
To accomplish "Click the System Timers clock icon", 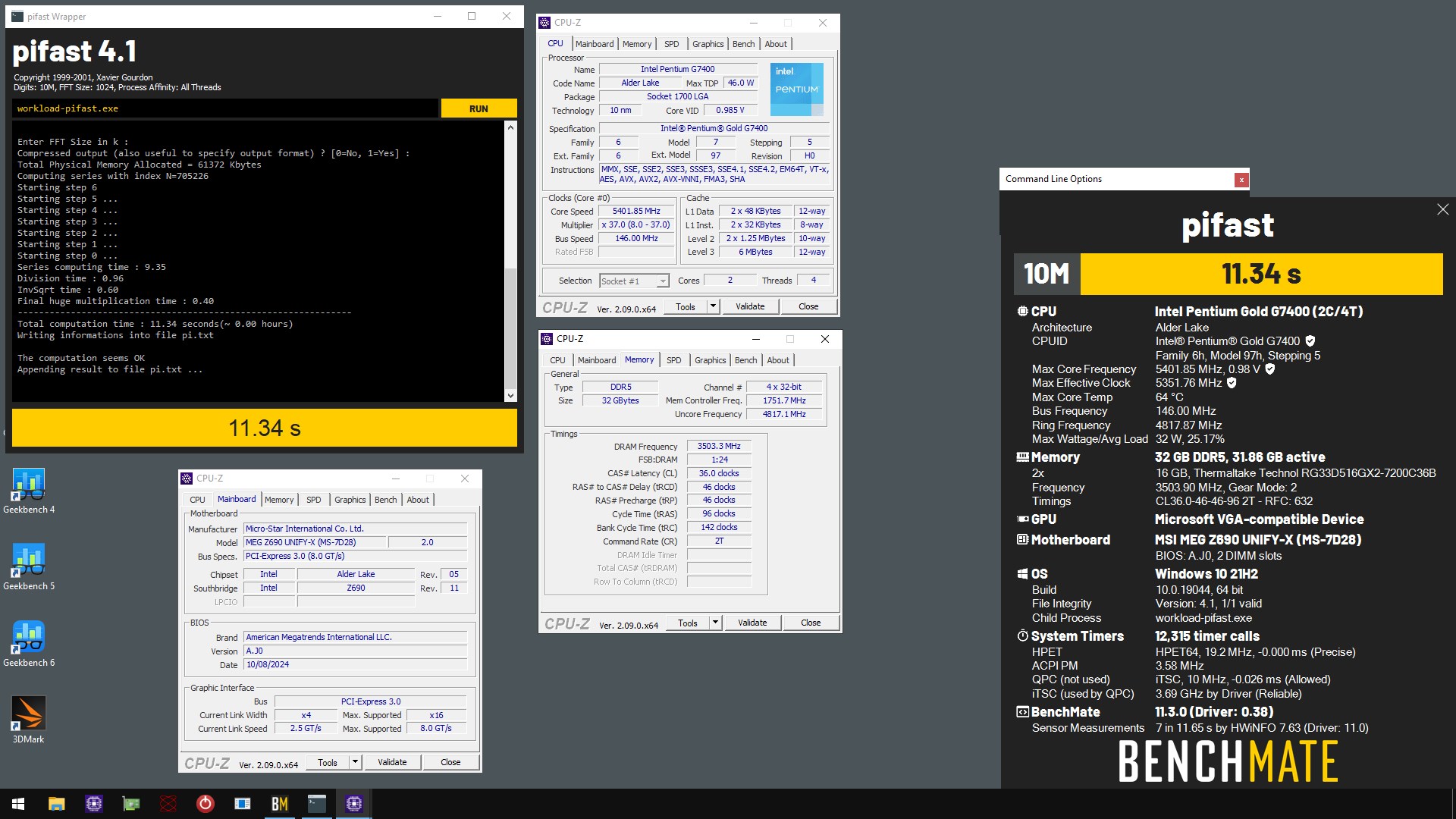I will pyautogui.click(x=1022, y=635).
